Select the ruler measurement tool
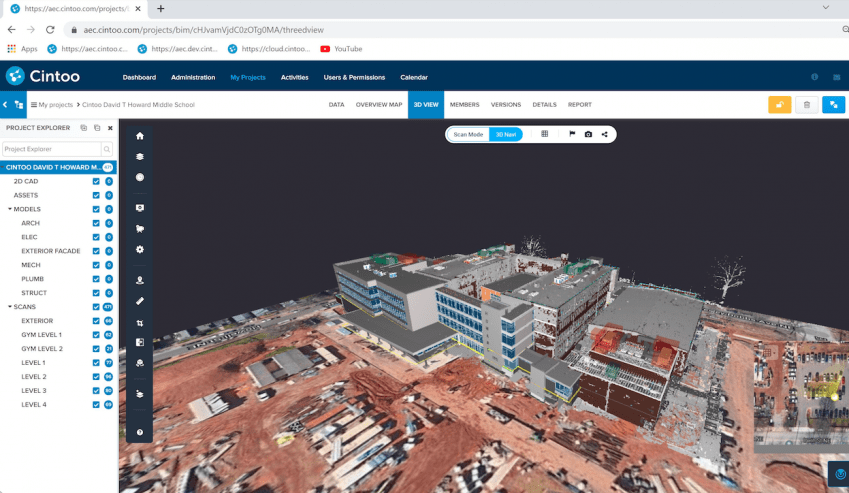 click(140, 301)
